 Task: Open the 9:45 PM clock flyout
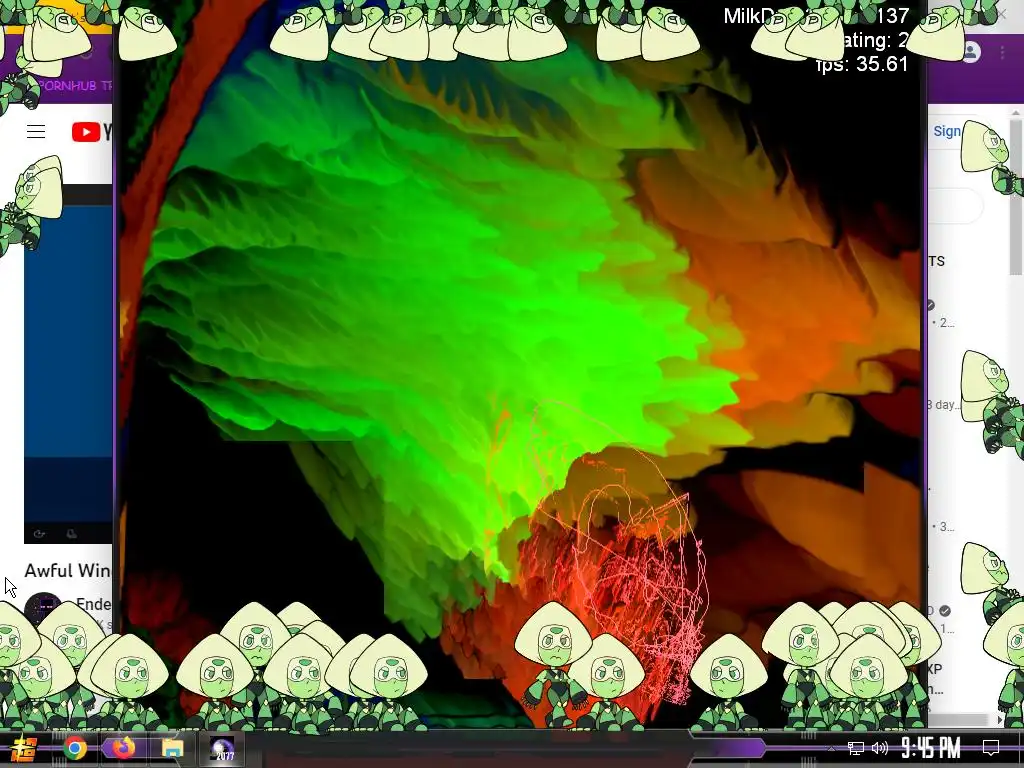coord(931,748)
